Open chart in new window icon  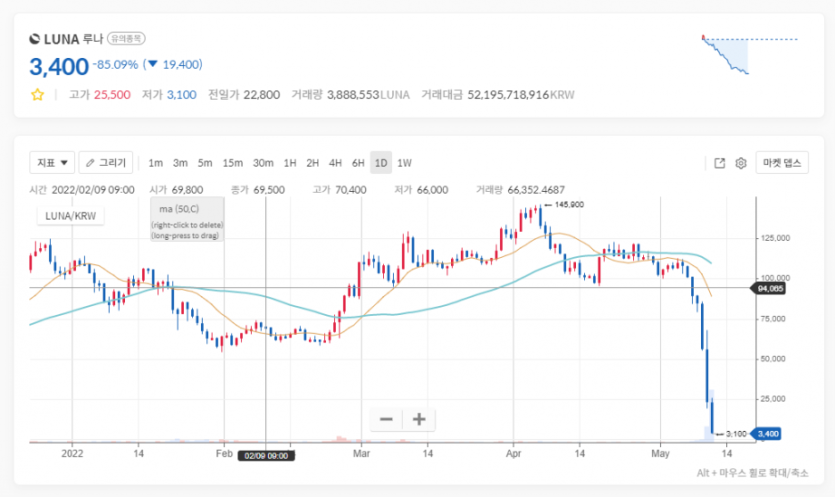[x=719, y=163]
